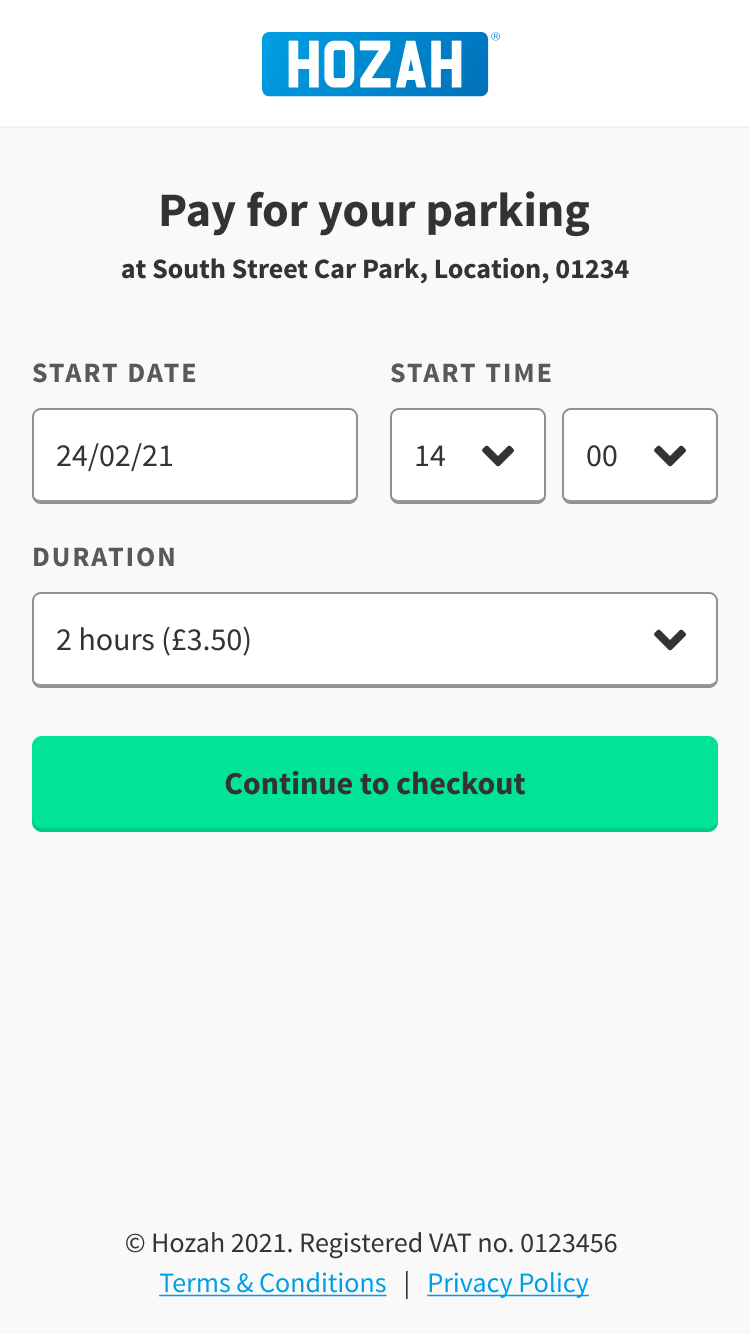Click the chevron arrow in hour selector
The height and width of the screenshot is (1334, 750).
(x=497, y=456)
